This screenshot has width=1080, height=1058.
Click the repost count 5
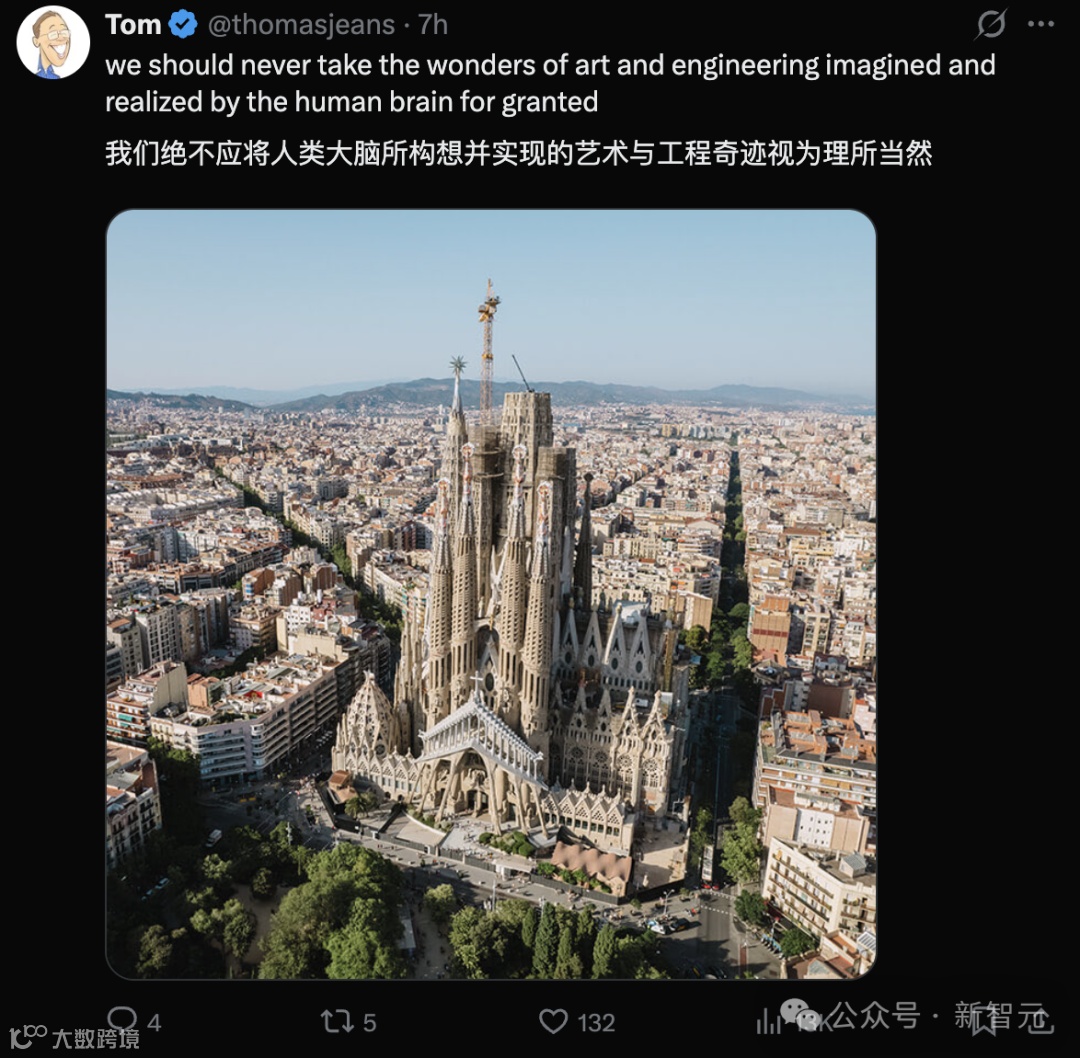point(370,1023)
